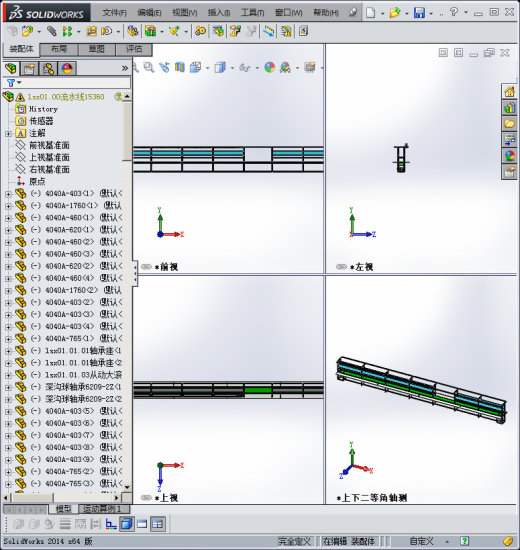520x550 pixels.
Task: Toggle link views icon beside 前视 label
Action: pos(146,267)
